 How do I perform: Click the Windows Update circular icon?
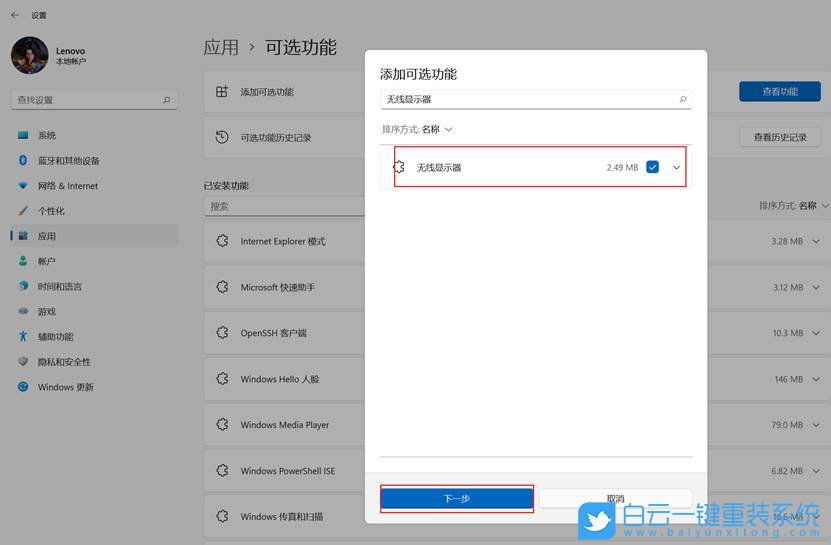click(23, 386)
